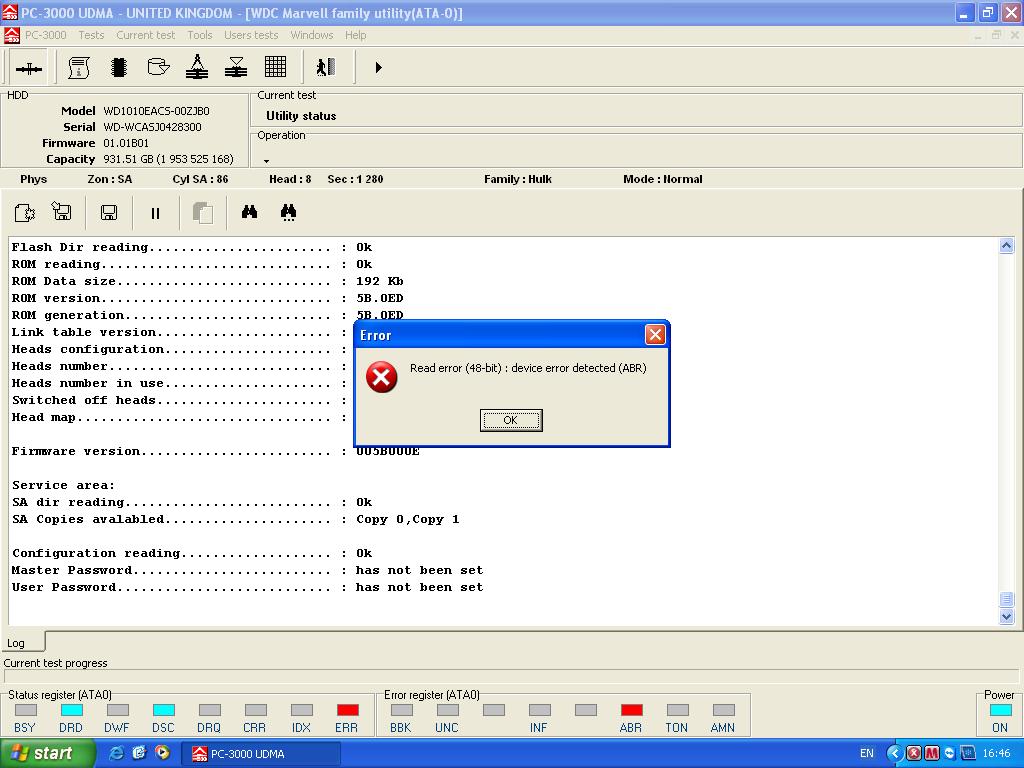Open the Help menu
Image resolution: width=1024 pixels, height=768 pixels.
(355, 35)
